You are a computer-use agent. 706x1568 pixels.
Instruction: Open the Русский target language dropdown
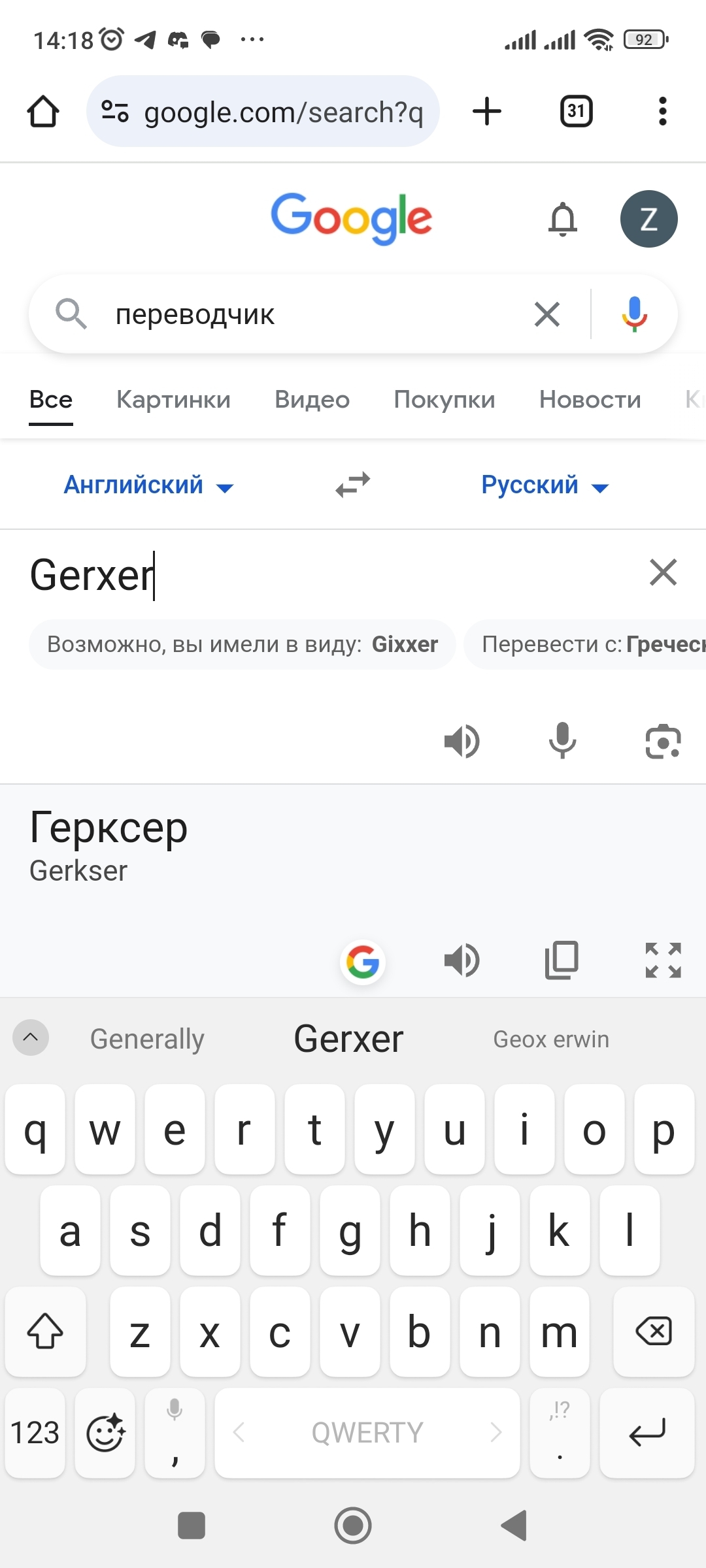click(x=545, y=485)
